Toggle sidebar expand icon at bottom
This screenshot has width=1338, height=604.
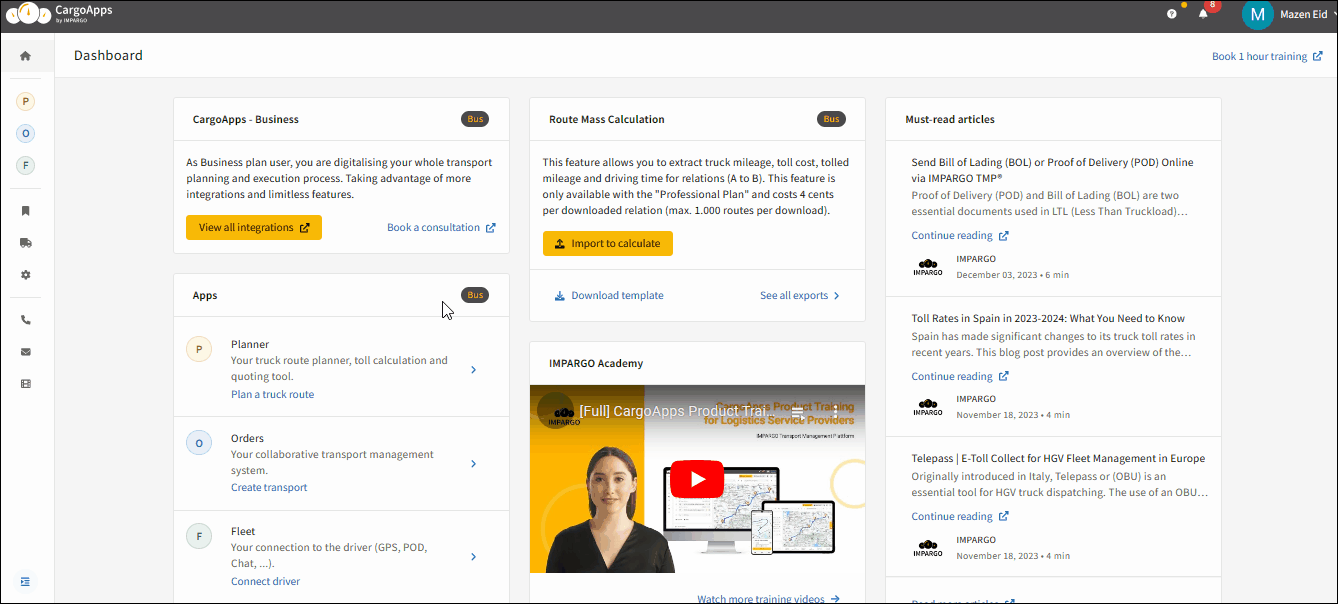[26, 581]
